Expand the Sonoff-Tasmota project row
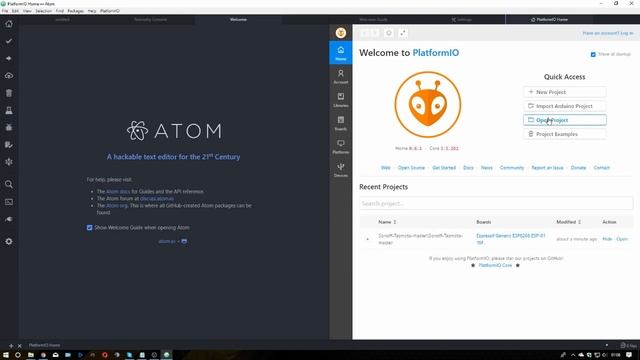Viewport: 640px width, 360px height. pos(367,239)
